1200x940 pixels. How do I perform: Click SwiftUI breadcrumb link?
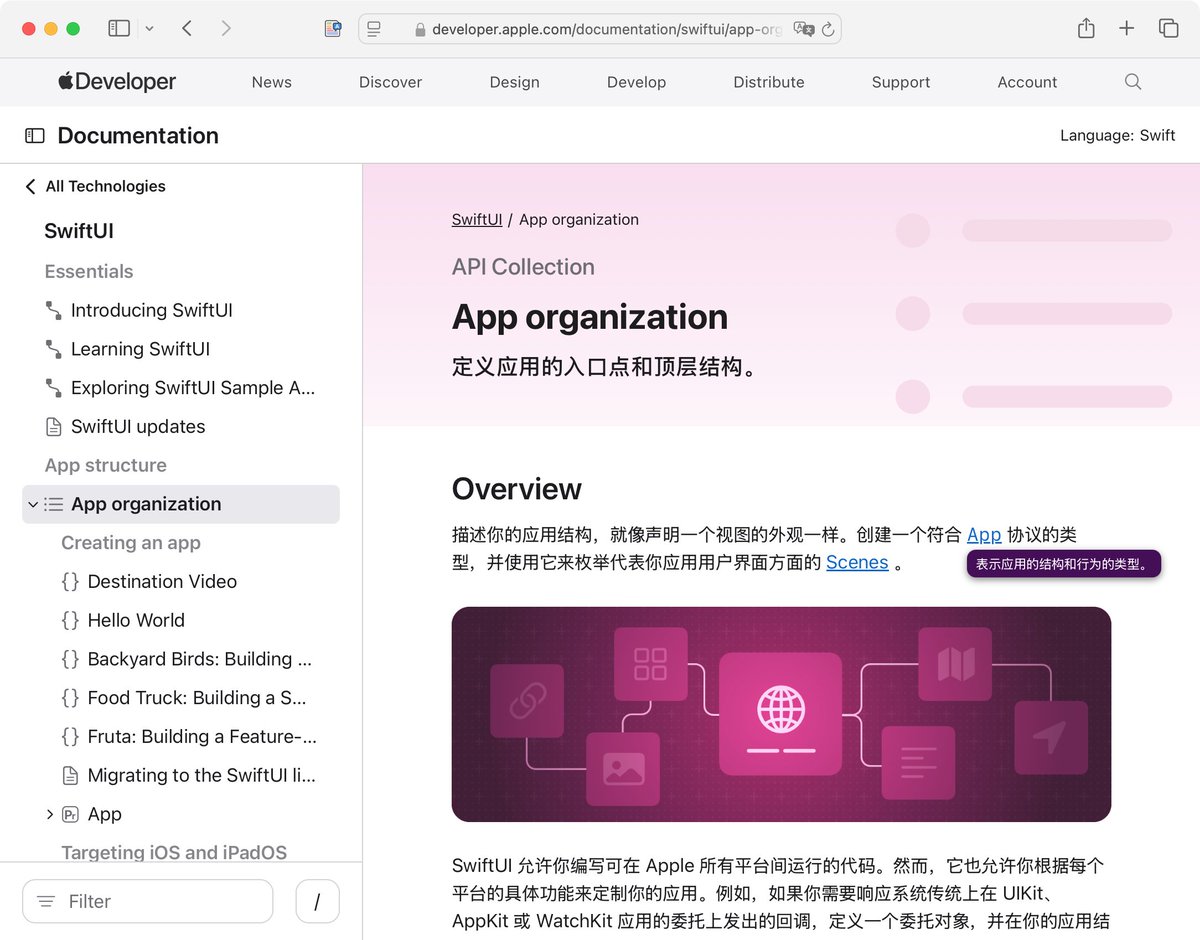pos(477,220)
